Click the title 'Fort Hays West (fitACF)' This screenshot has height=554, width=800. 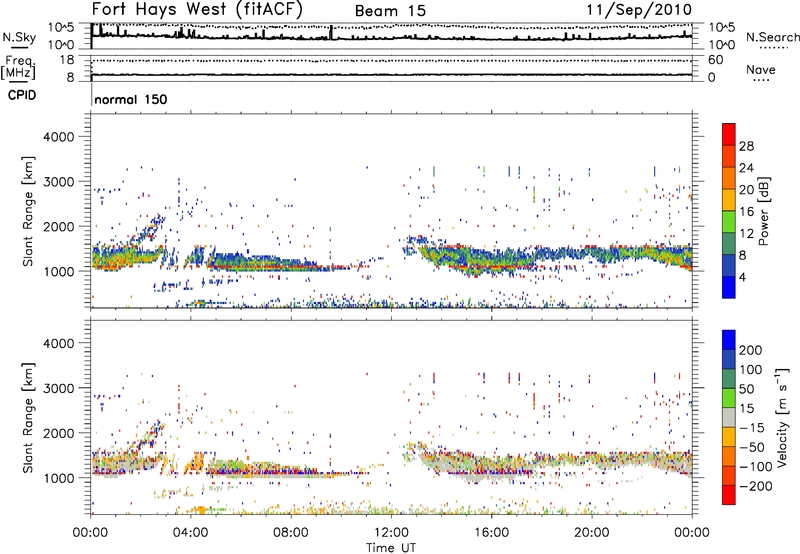pos(197,10)
